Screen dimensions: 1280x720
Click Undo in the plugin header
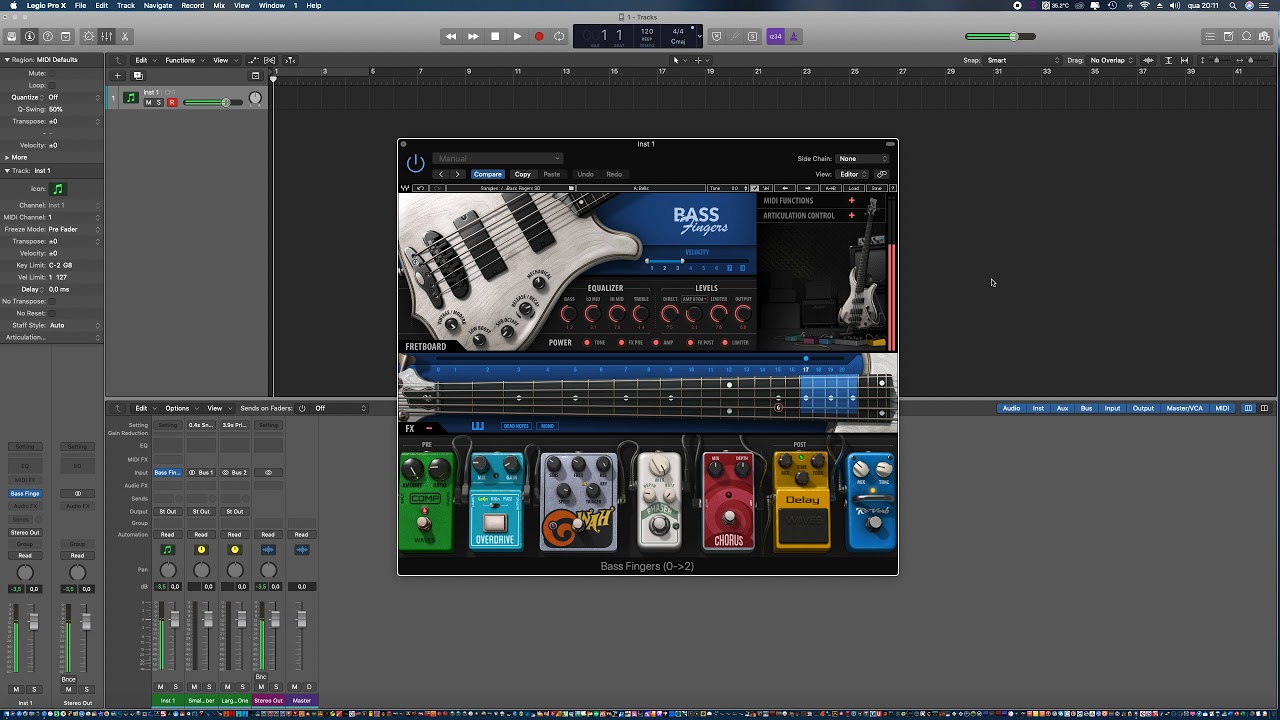pyautogui.click(x=585, y=174)
